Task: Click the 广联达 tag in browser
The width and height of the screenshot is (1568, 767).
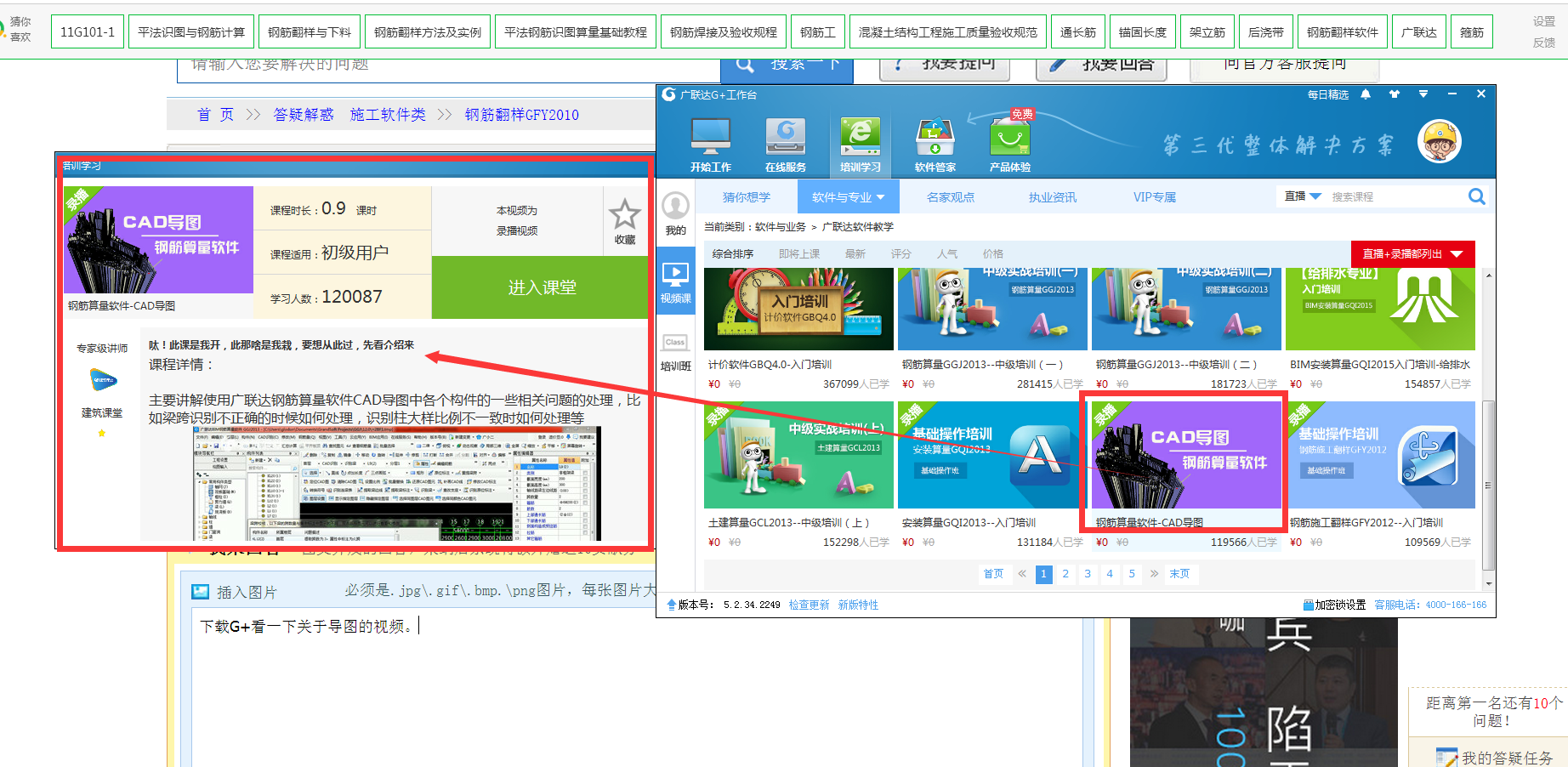Action: [1419, 32]
